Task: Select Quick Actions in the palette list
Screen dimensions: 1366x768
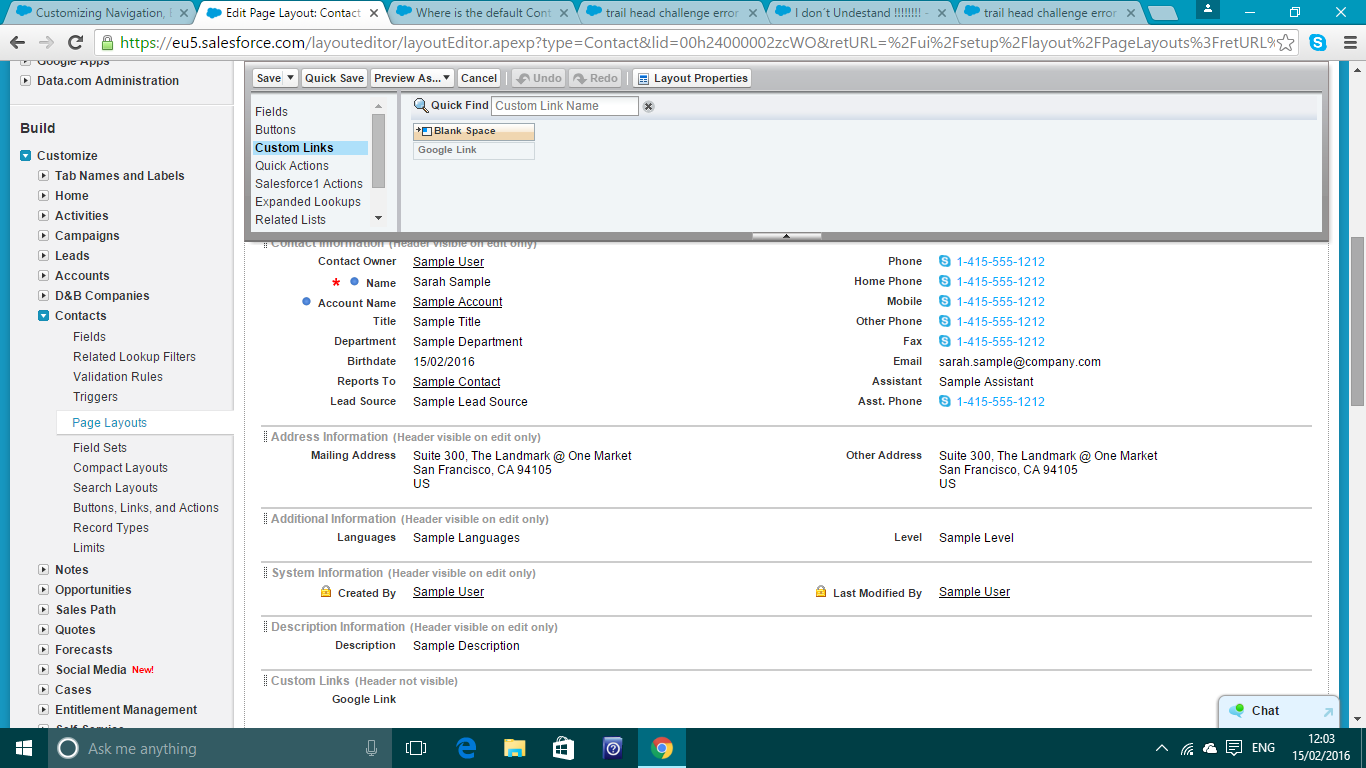Action: pyautogui.click(x=292, y=166)
